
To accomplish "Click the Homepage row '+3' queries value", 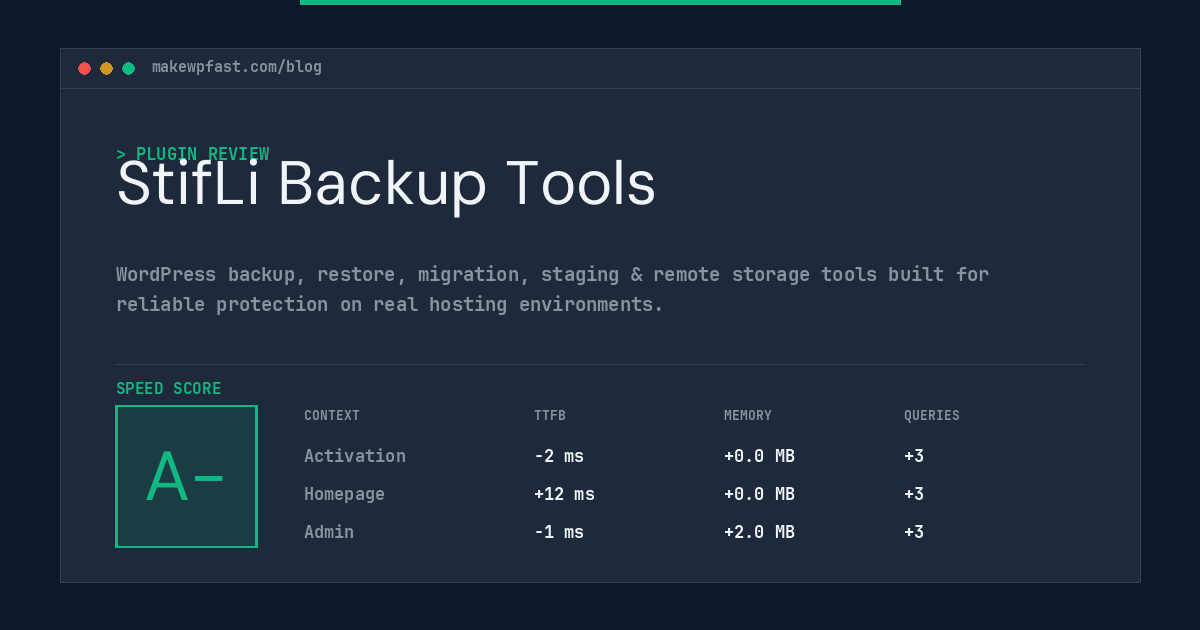I will (914, 494).
